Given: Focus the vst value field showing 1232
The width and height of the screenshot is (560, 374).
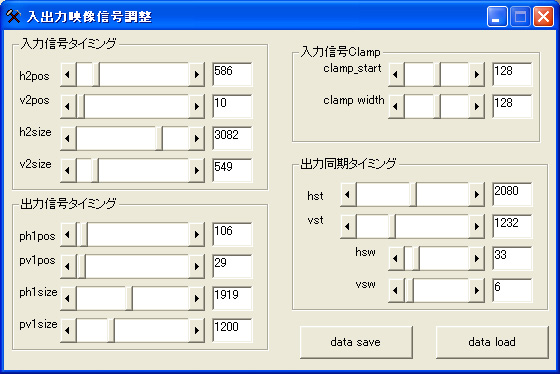Looking at the screenshot, I should pyautogui.click(x=512, y=226).
